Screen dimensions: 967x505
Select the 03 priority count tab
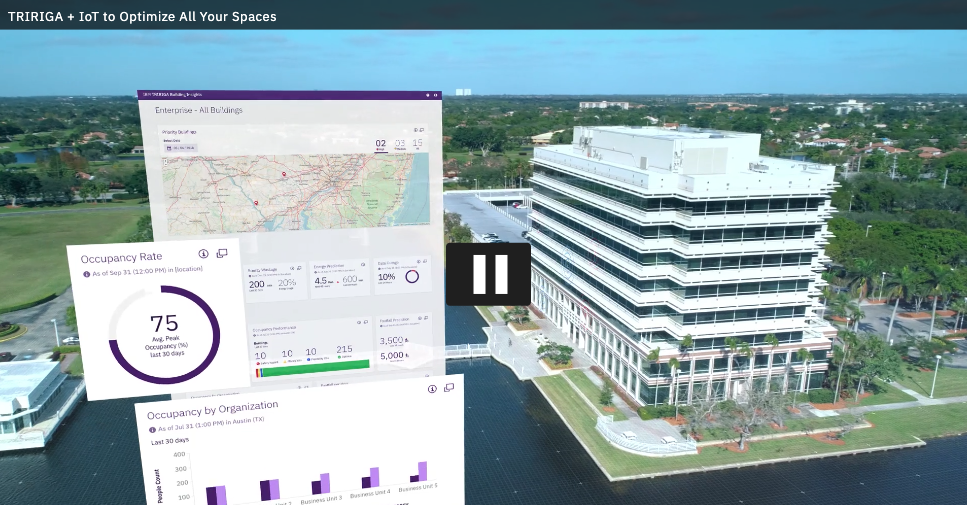point(400,145)
